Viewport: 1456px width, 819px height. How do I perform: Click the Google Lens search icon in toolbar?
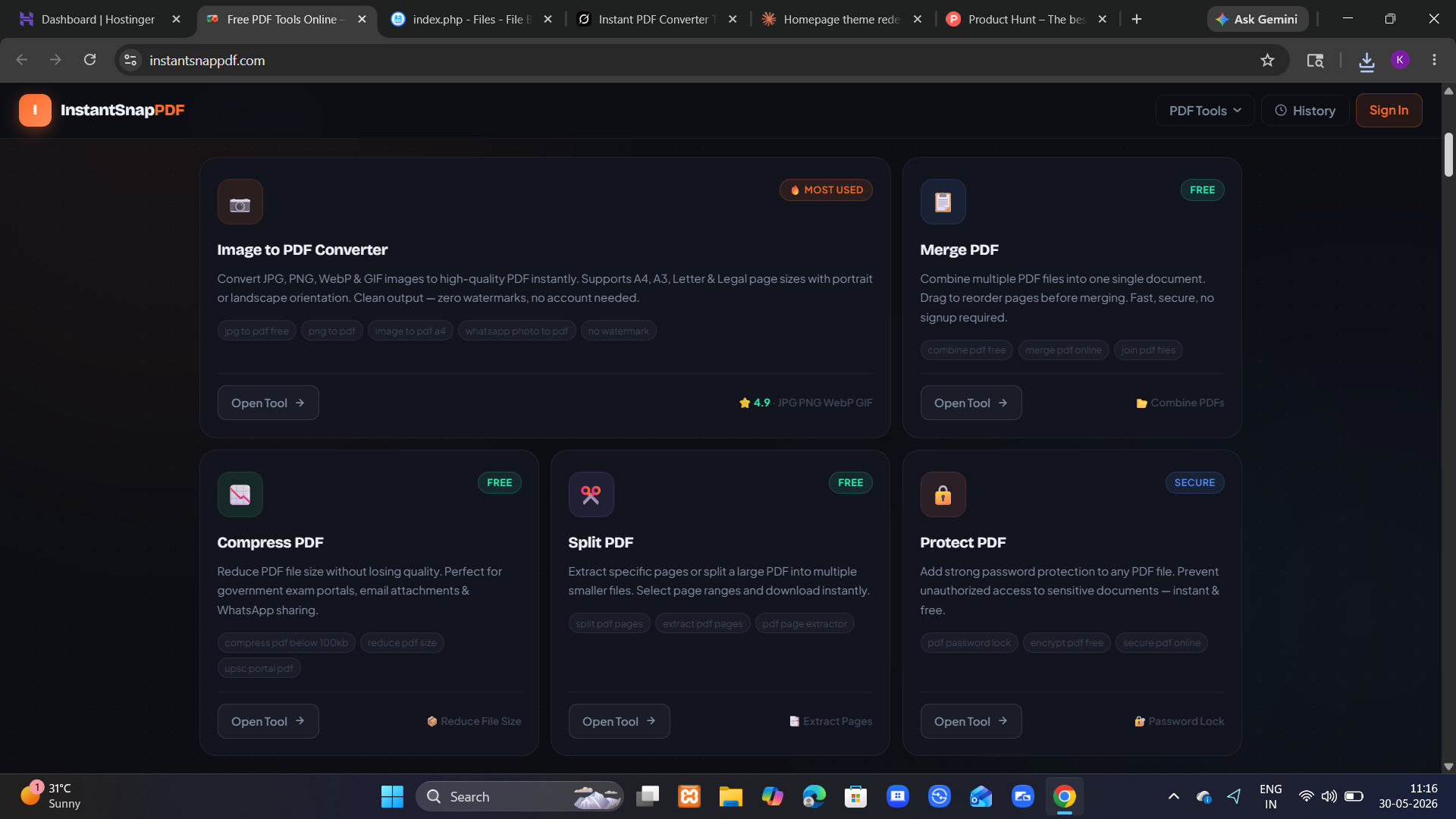[1315, 60]
